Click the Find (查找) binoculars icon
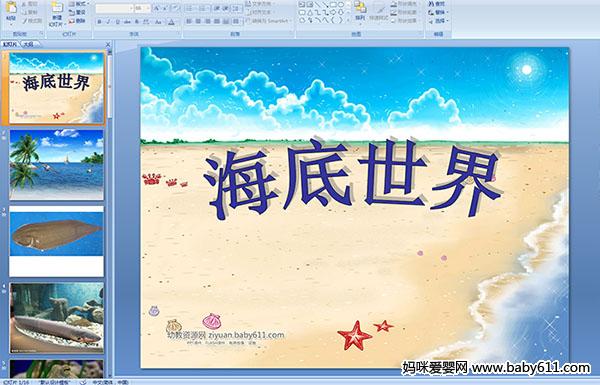Viewport: 600px width, 385px height. pos(431,4)
